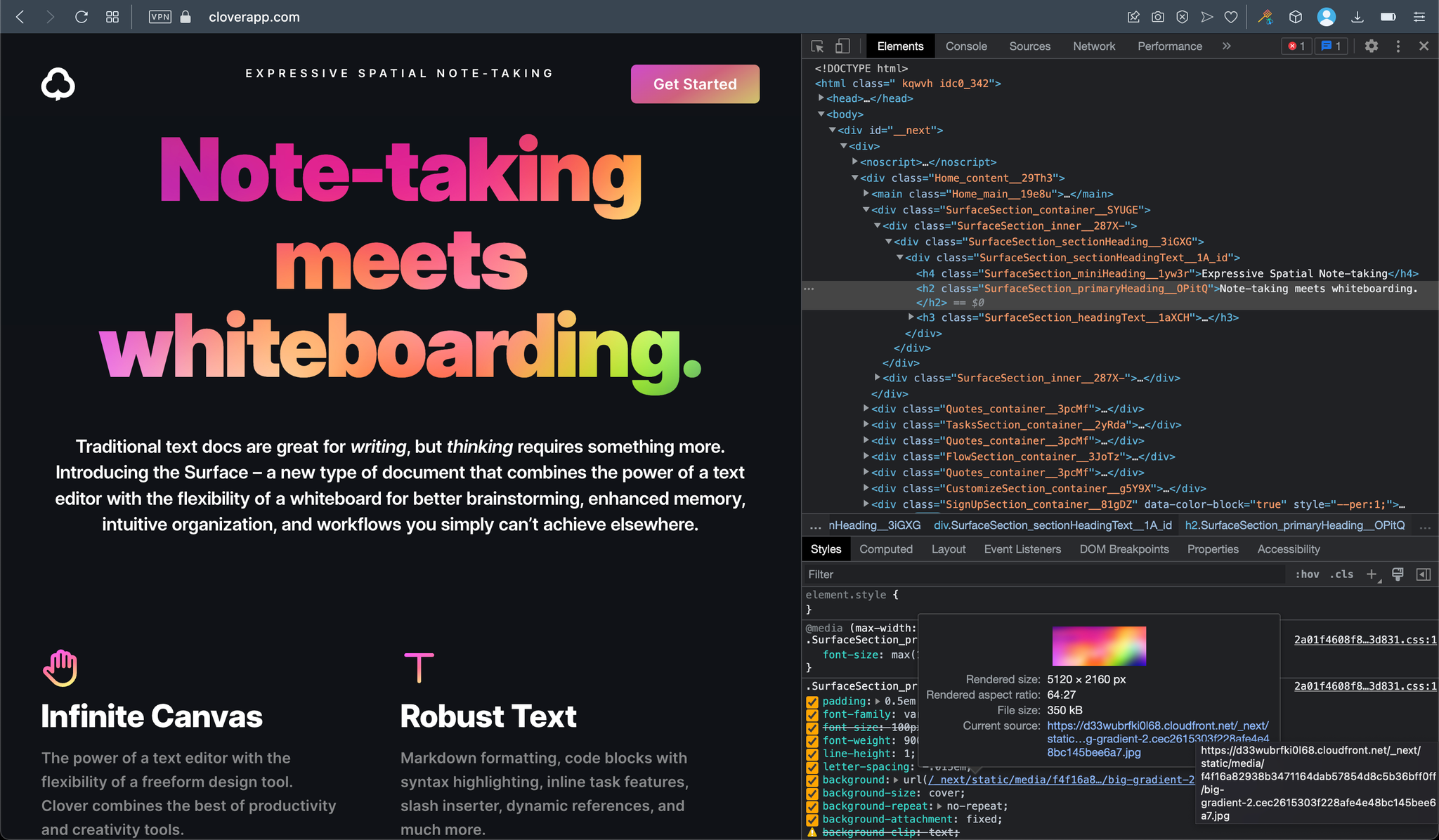Uncheck the font-weight style property
The width and height of the screenshot is (1439, 840).
click(812, 741)
